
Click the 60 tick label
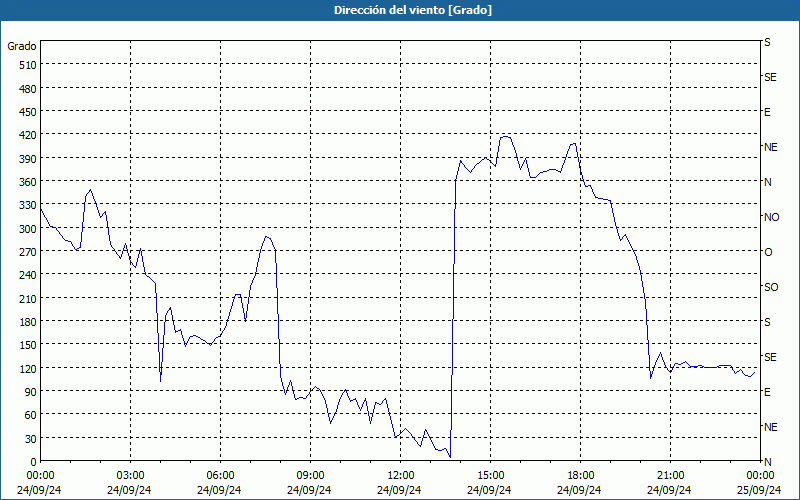(x=31, y=415)
